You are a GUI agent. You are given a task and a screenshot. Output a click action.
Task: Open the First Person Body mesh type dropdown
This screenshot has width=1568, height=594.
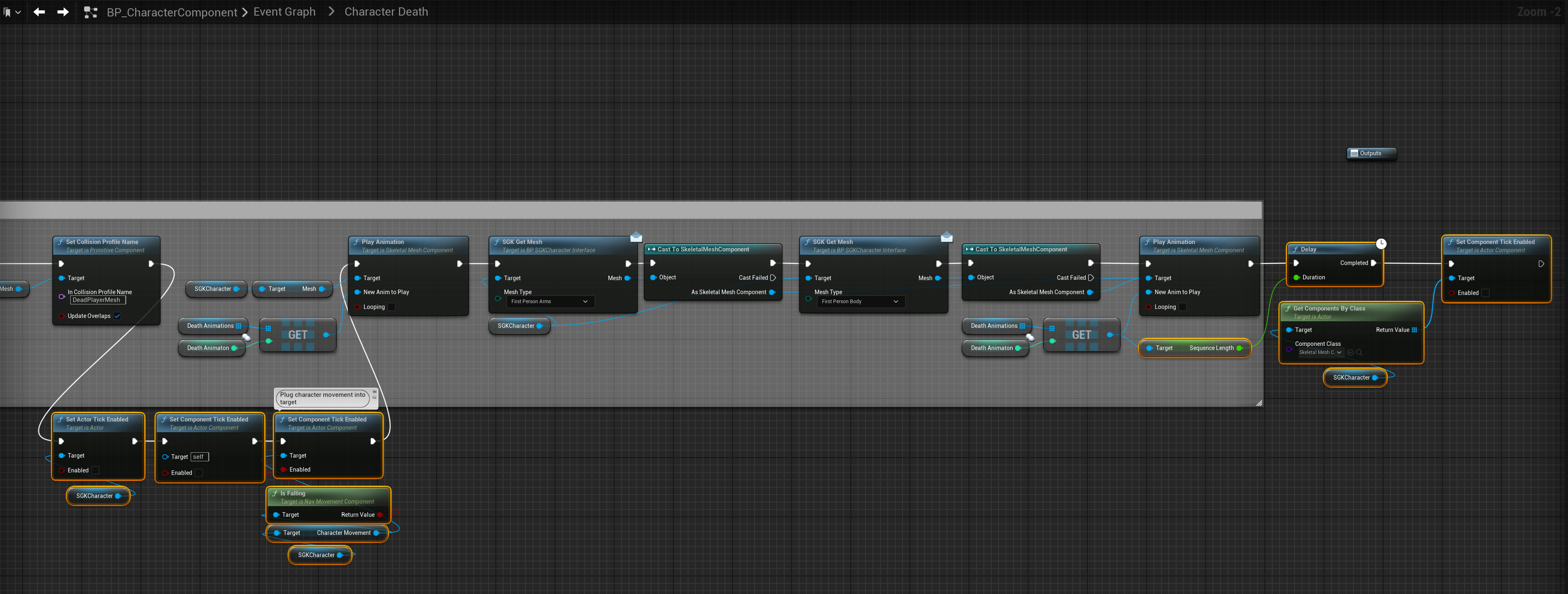tap(859, 301)
